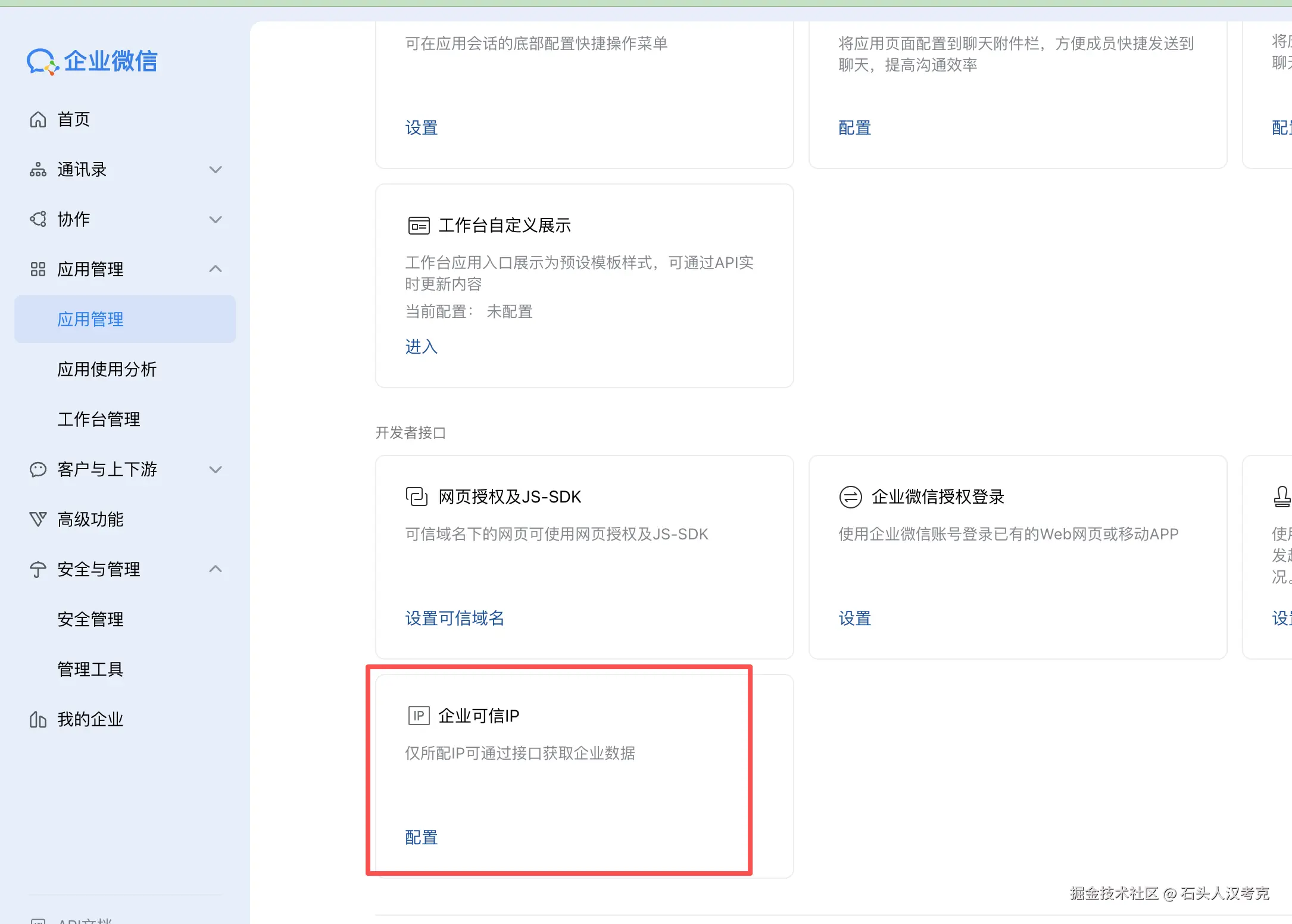
Task: Click the 首页 home icon
Action: coord(38,120)
